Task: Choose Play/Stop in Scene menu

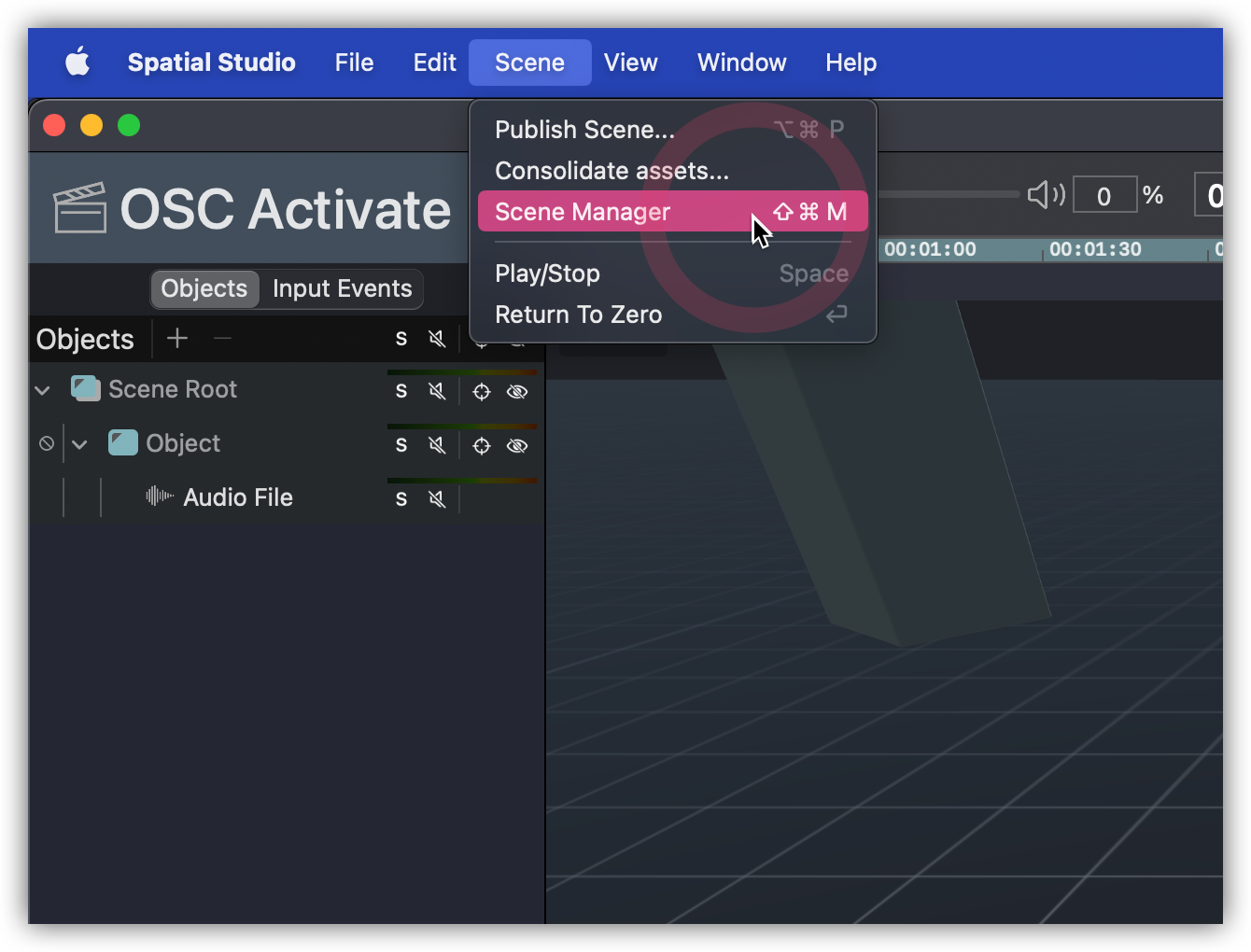Action: point(672,273)
